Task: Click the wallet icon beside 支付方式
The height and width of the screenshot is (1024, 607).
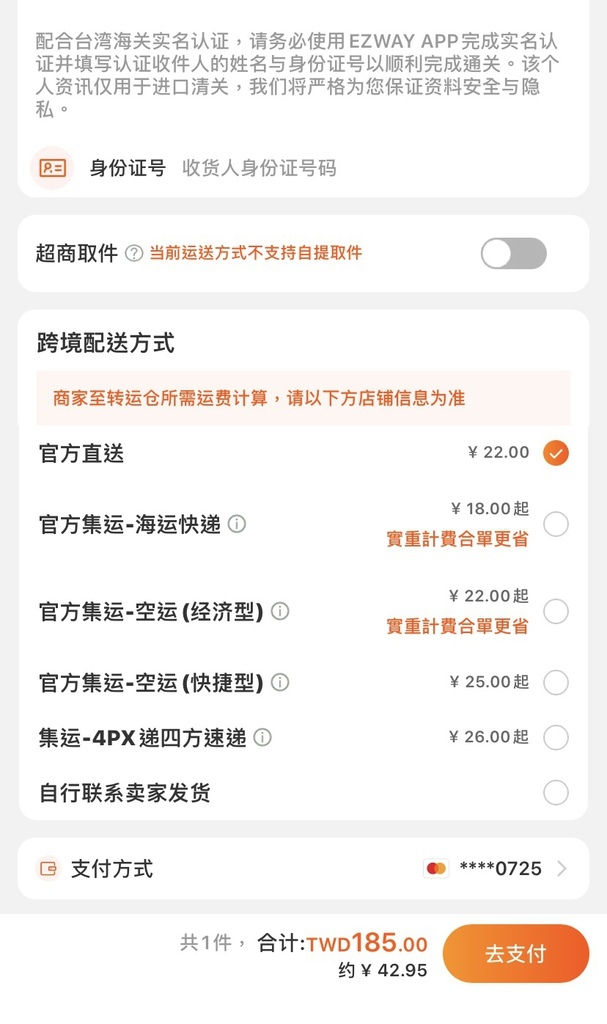Action: (x=48, y=869)
